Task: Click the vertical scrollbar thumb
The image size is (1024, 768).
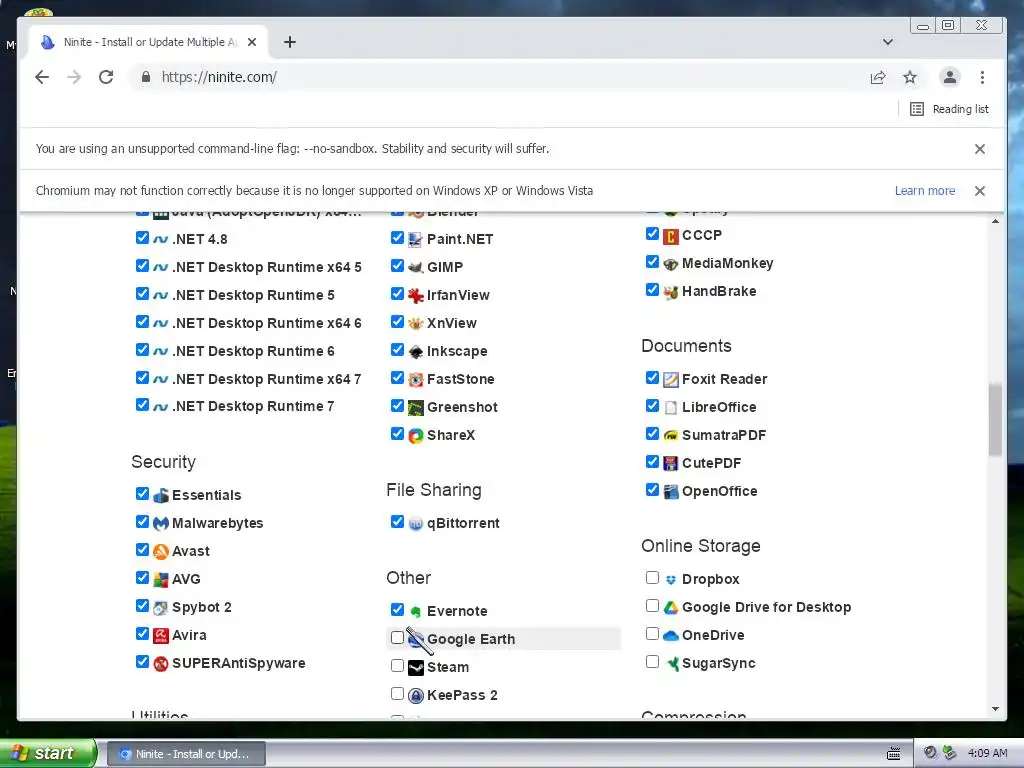Action: [x=995, y=419]
